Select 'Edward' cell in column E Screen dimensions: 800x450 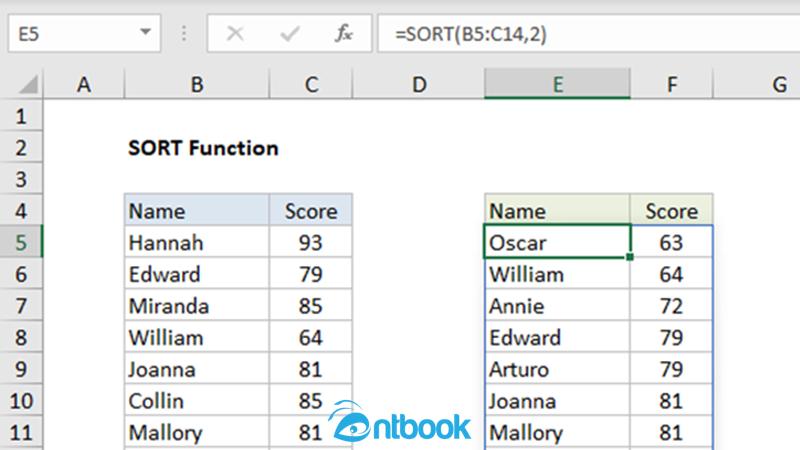tap(557, 337)
